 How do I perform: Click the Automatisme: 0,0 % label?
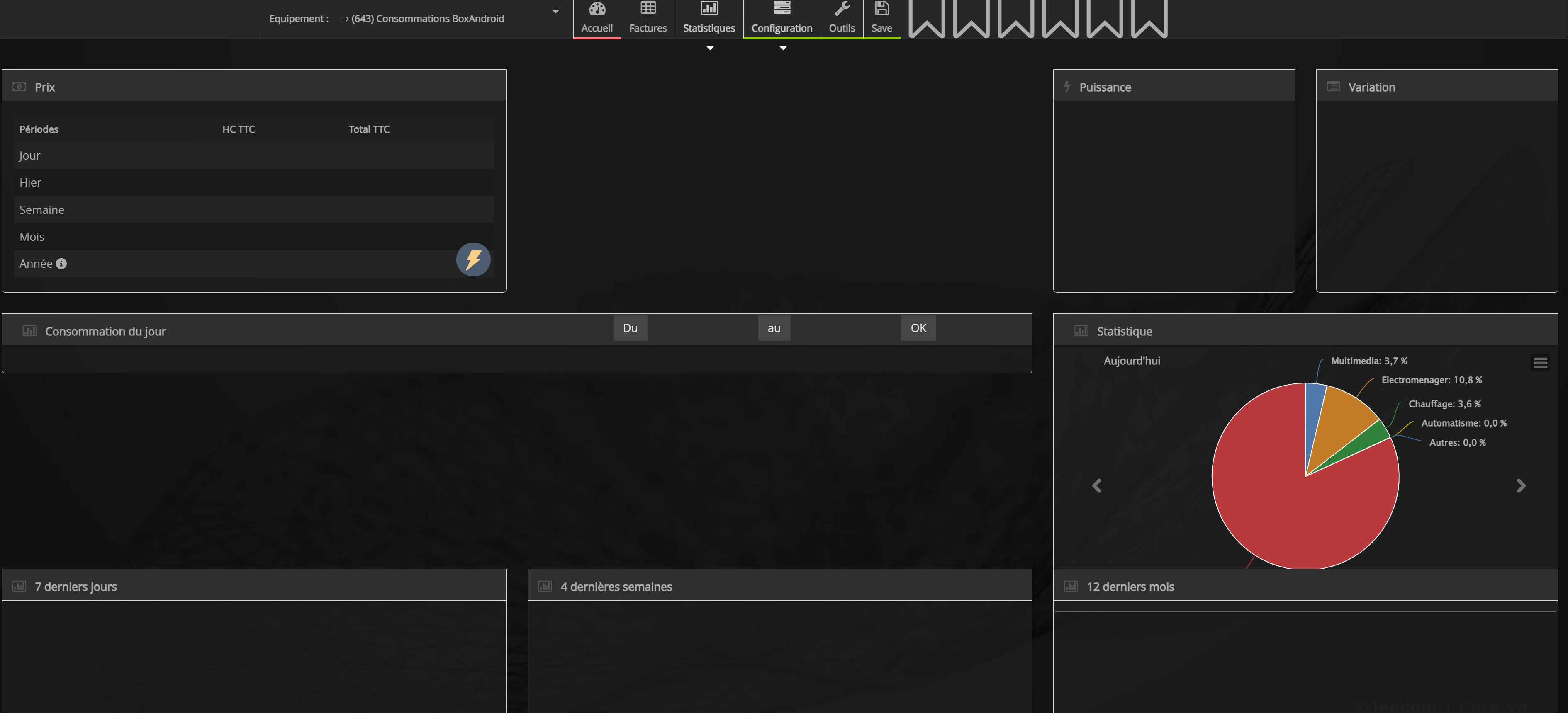click(x=1464, y=423)
